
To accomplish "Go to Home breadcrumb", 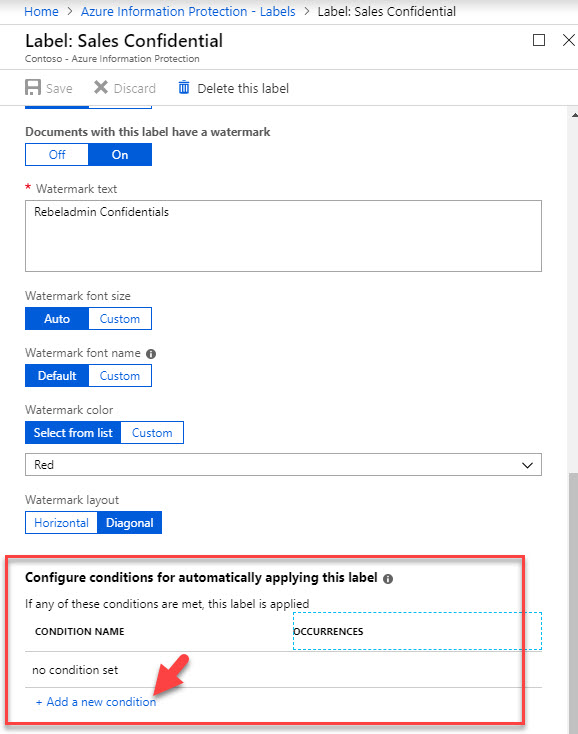I will [x=41, y=11].
